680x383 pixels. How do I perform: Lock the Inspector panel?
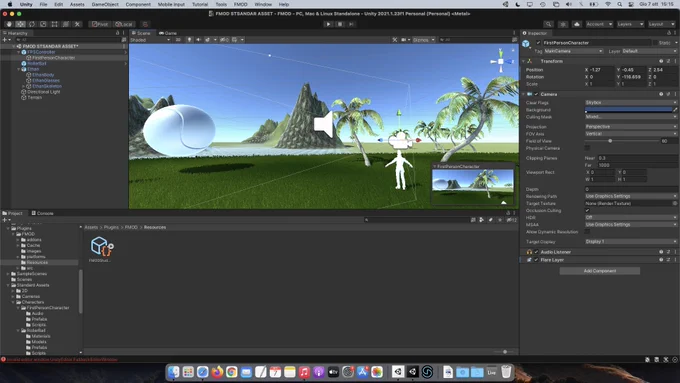(668, 33)
